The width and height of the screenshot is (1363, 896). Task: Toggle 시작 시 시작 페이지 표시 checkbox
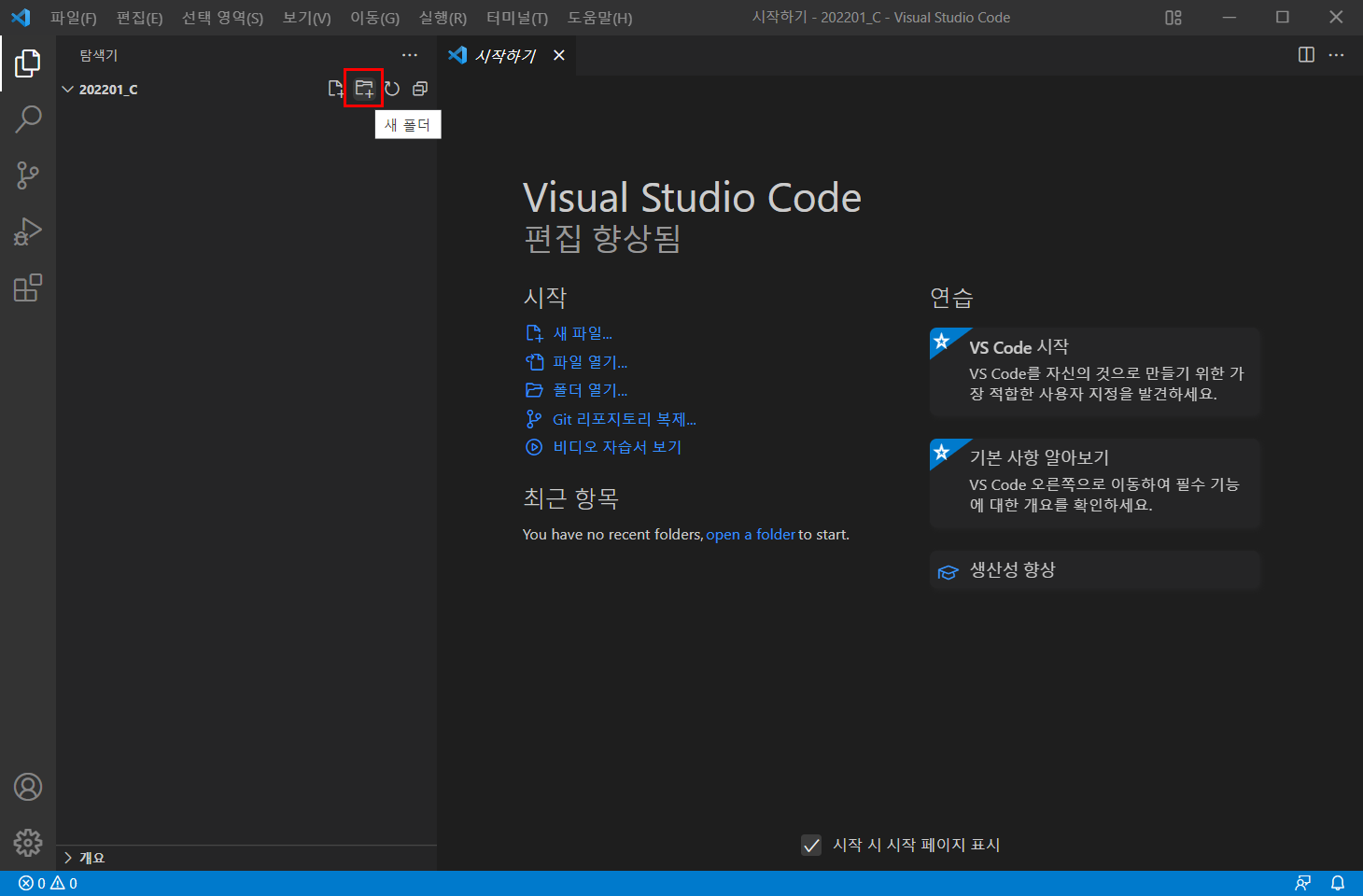coord(811,845)
